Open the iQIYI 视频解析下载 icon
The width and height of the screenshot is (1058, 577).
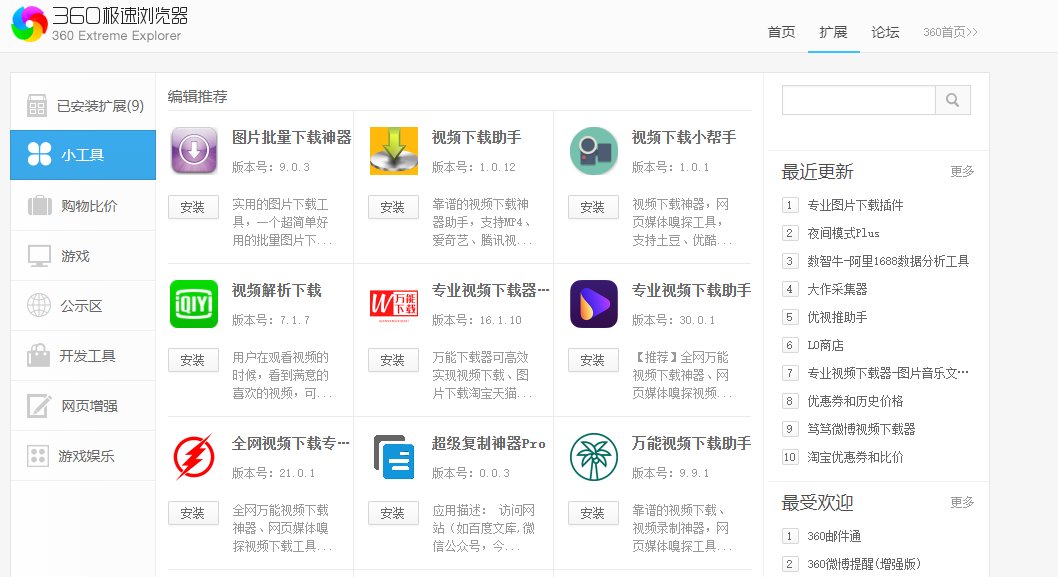(x=194, y=304)
